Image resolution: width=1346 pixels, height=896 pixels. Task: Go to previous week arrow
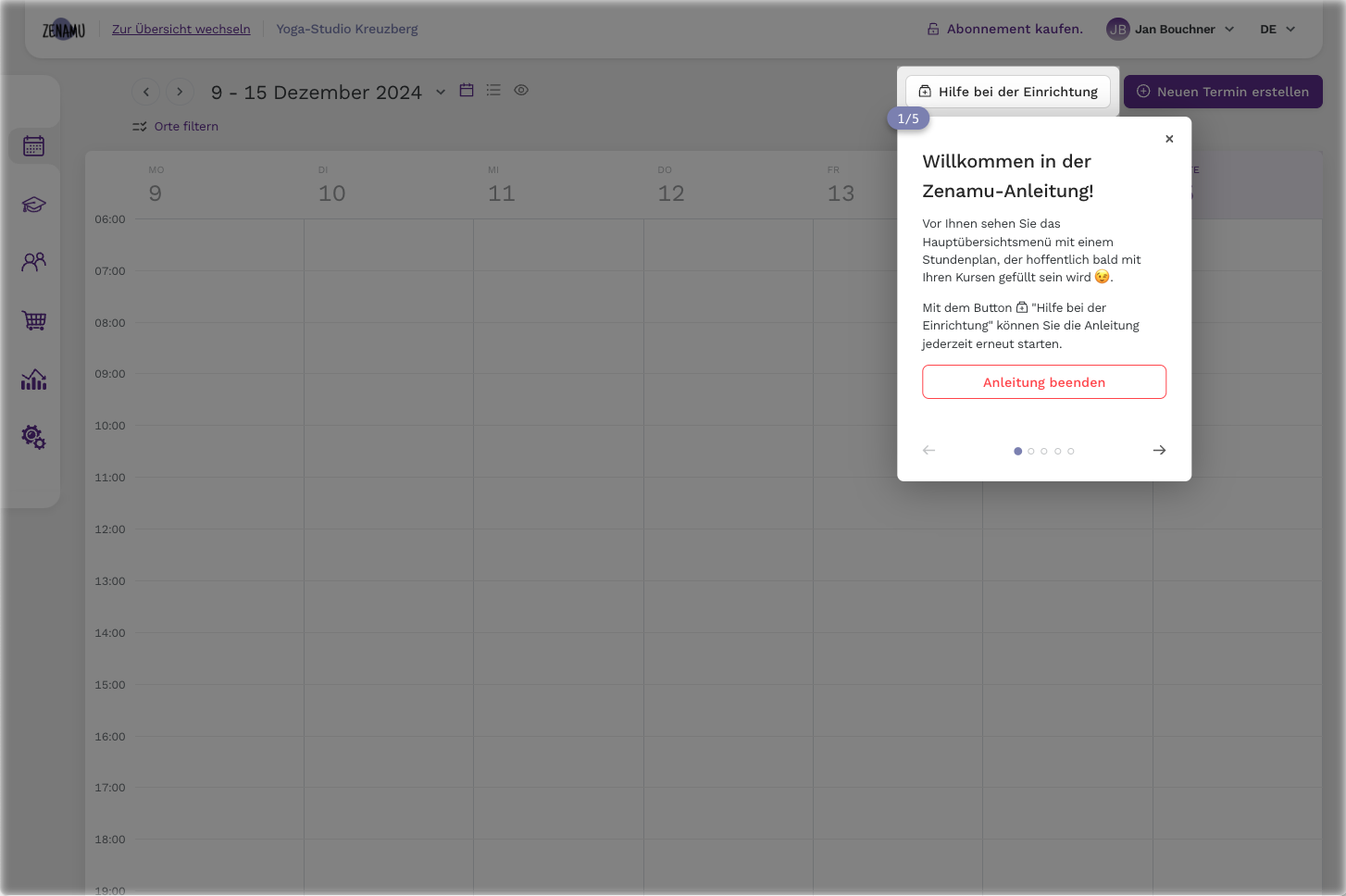pos(146,92)
